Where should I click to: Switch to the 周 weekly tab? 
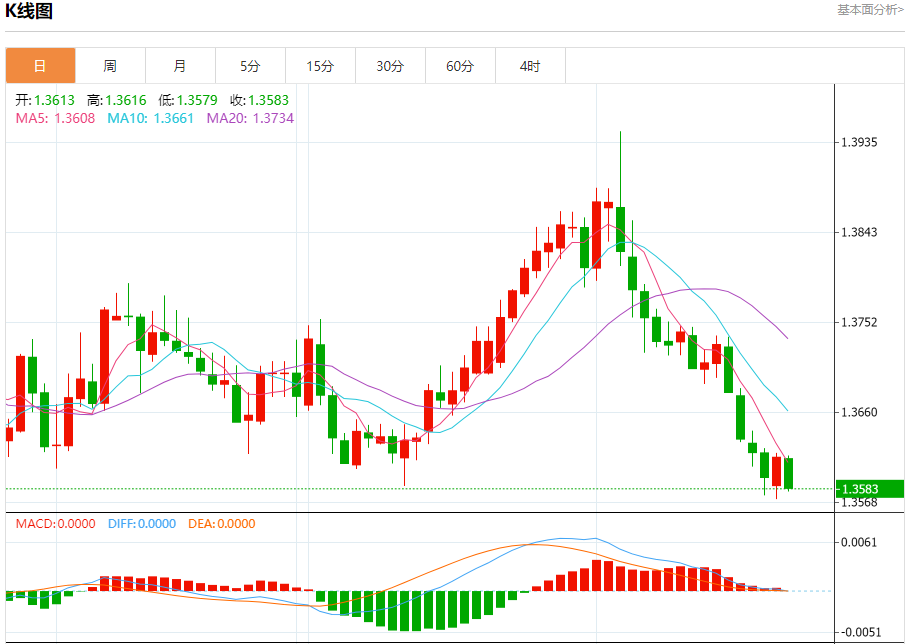(110, 66)
